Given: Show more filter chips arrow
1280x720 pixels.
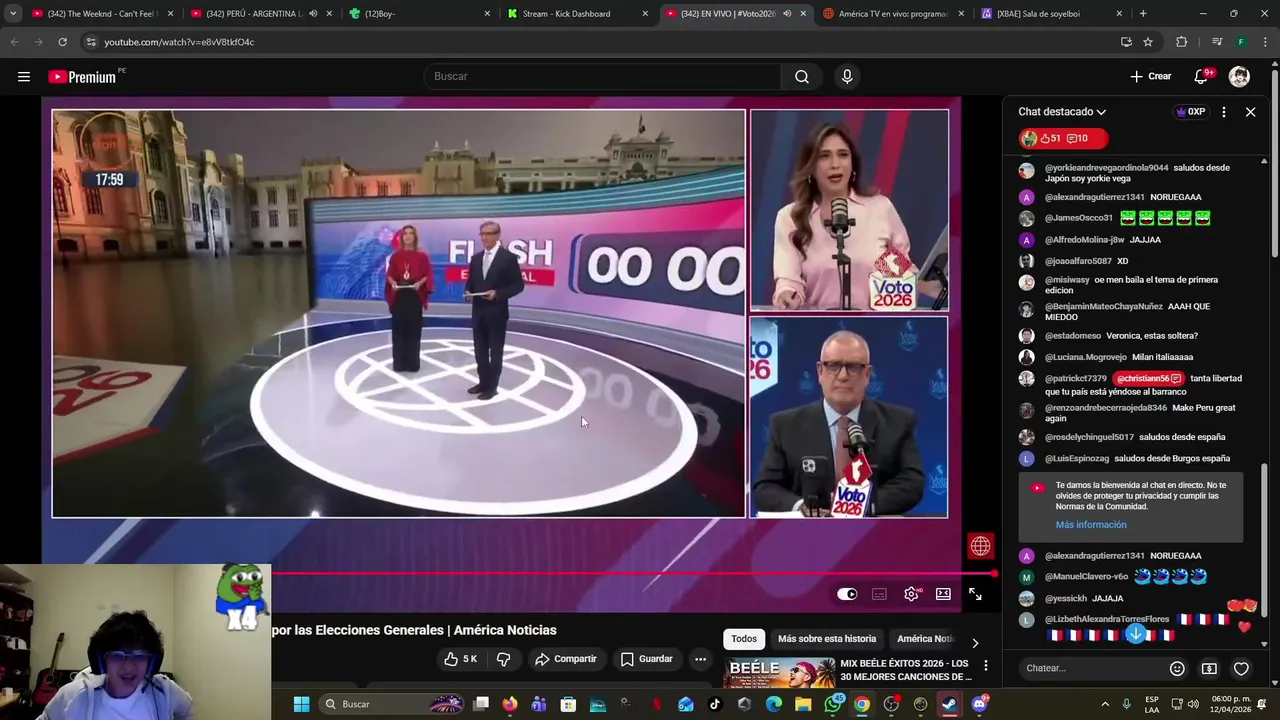Looking at the screenshot, I should pyautogui.click(x=975, y=642).
